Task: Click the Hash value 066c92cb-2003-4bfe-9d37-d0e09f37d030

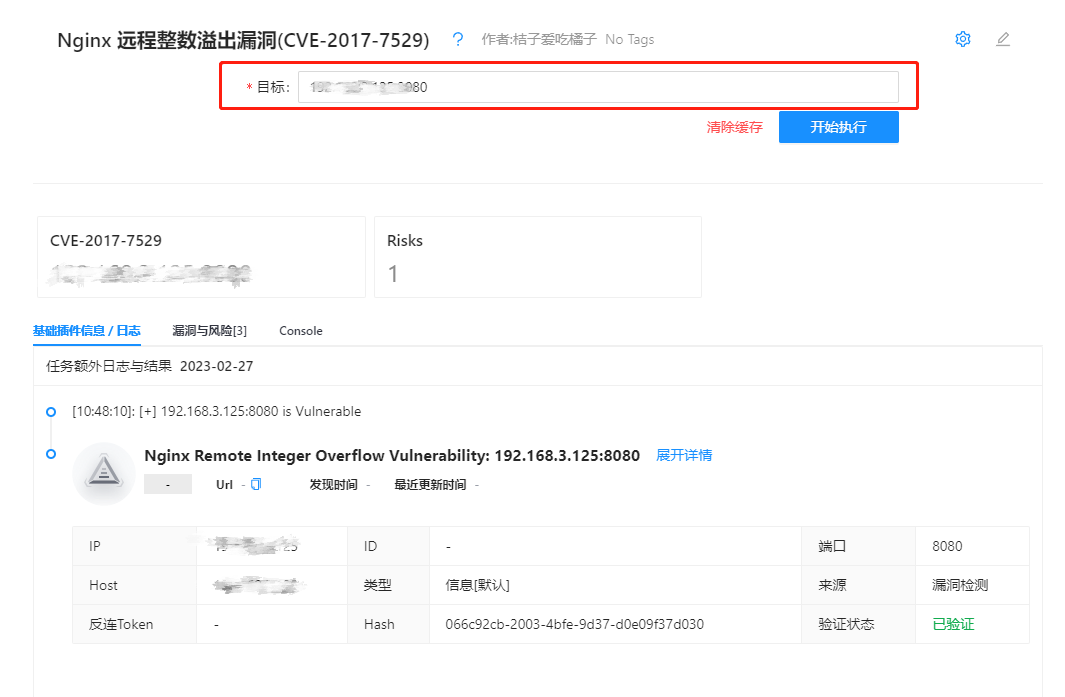Action: [575, 624]
